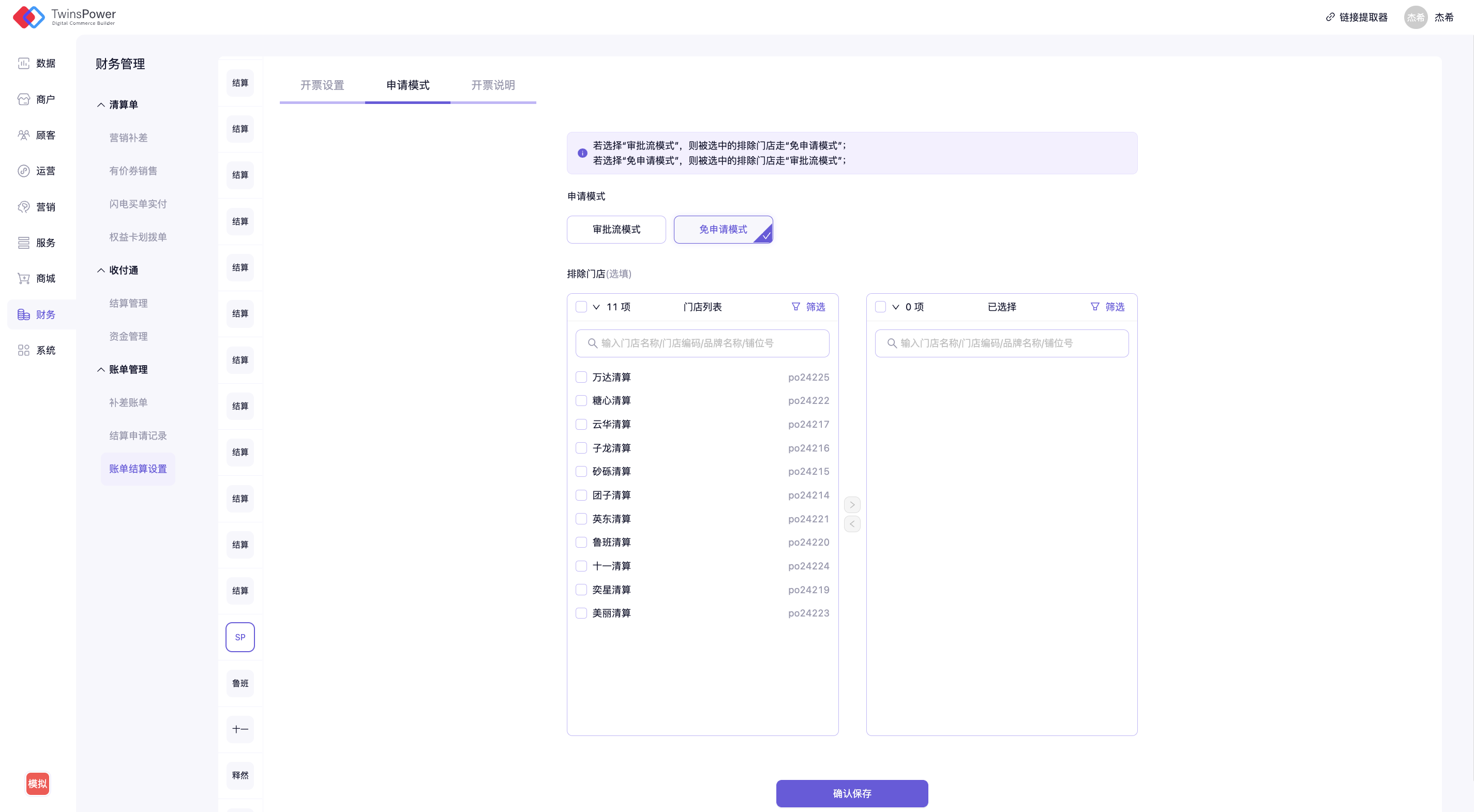Screen dimensions: 1474x812
Task: Click the 系统 system grid icon
Action: click(23, 350)
